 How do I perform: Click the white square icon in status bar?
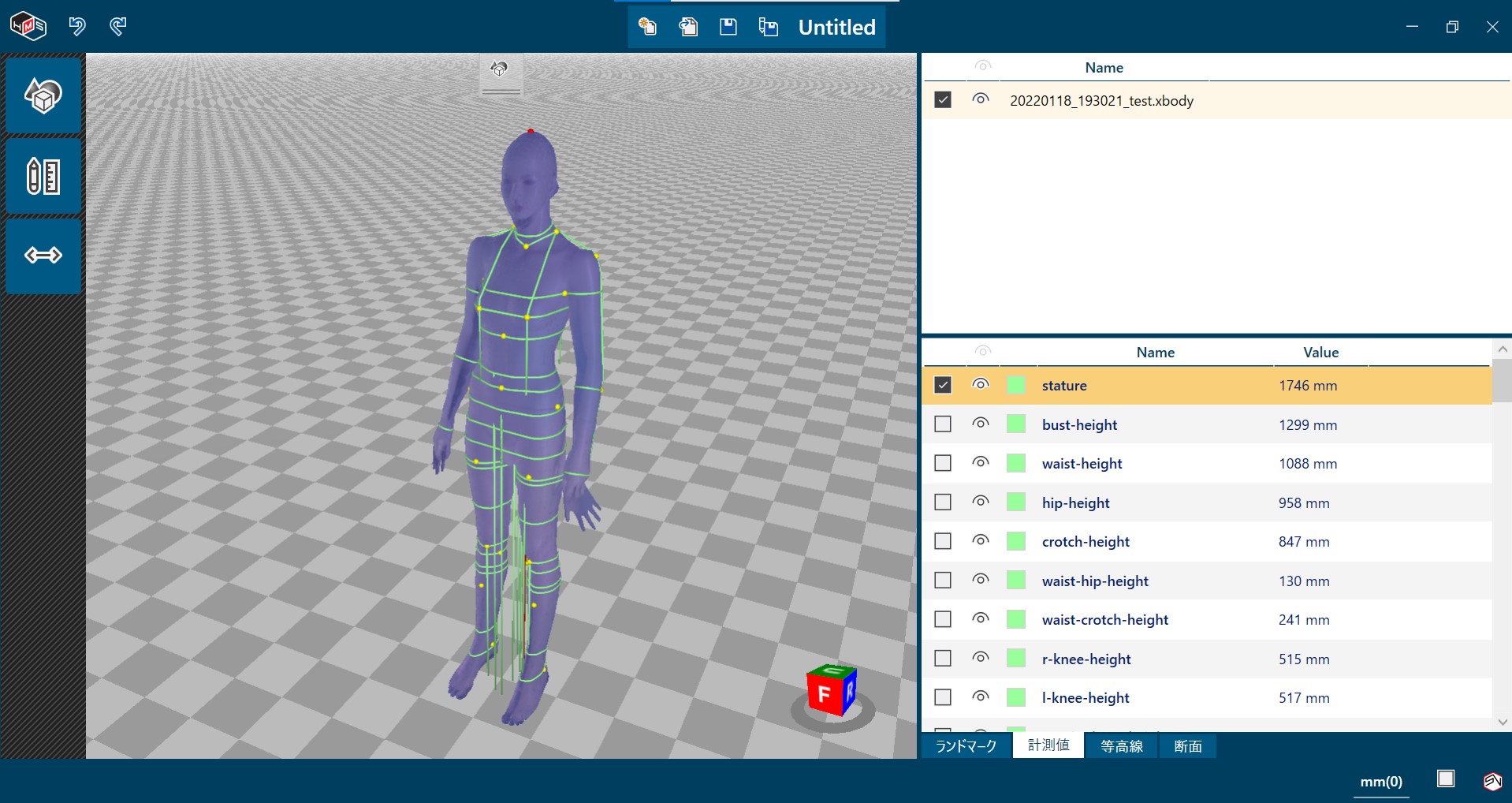tap(1446, 779)
